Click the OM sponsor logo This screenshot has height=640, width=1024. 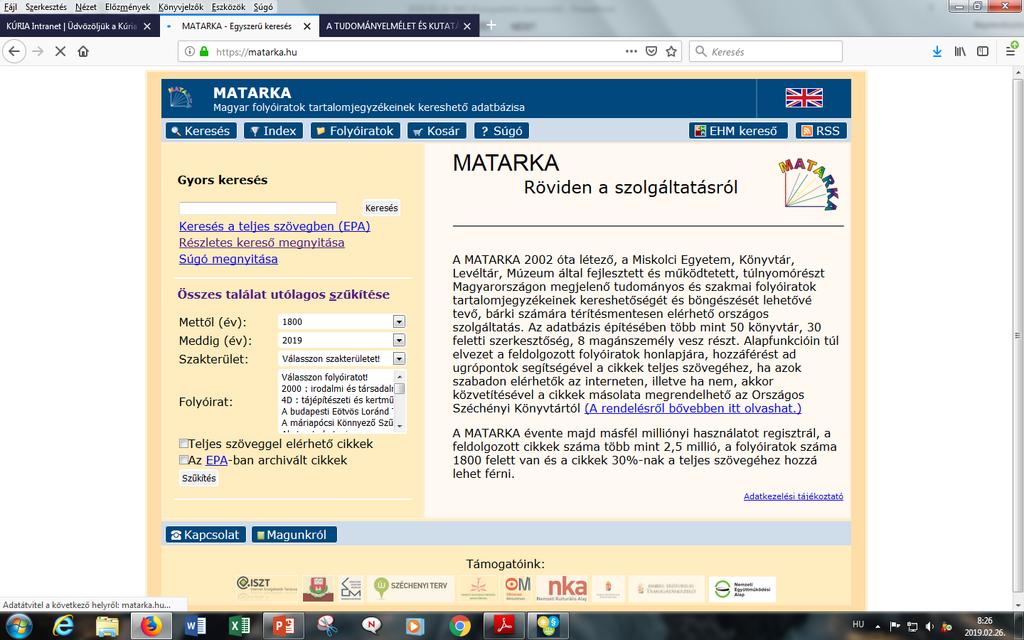[517, 588]
